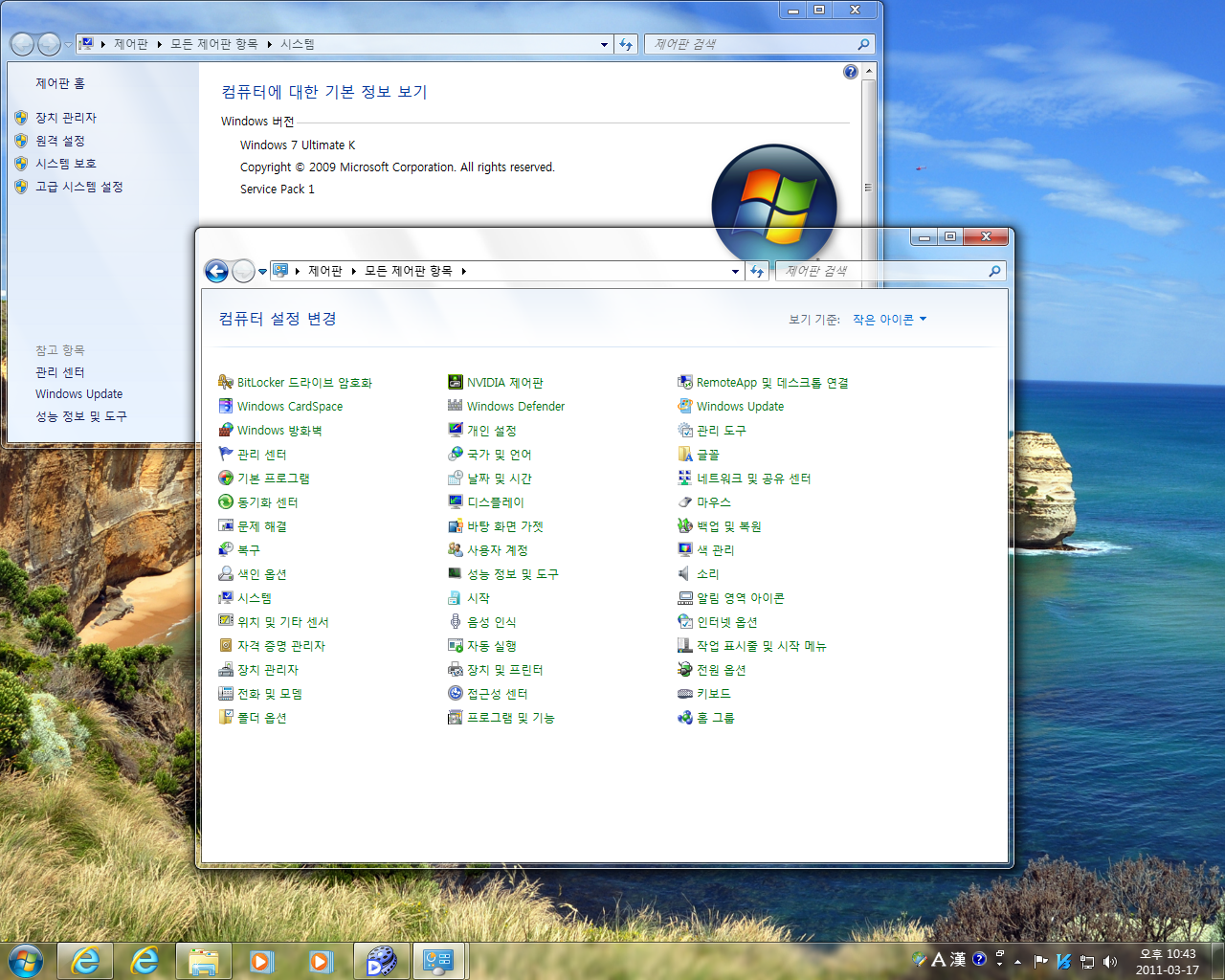Open 장치 관리자 link in System sidebar
The image size is (1225, 980).
pos(66,118)
